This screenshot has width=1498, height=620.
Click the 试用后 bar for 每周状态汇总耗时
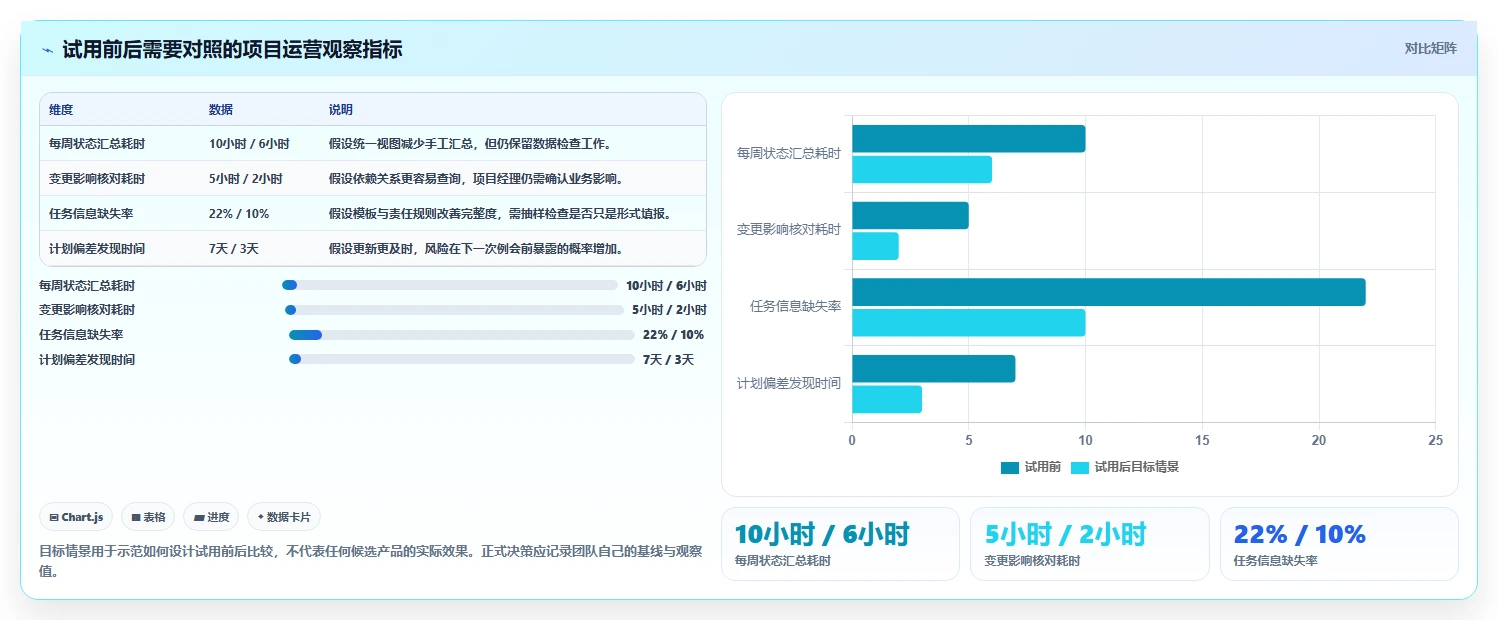pos(922,169)
